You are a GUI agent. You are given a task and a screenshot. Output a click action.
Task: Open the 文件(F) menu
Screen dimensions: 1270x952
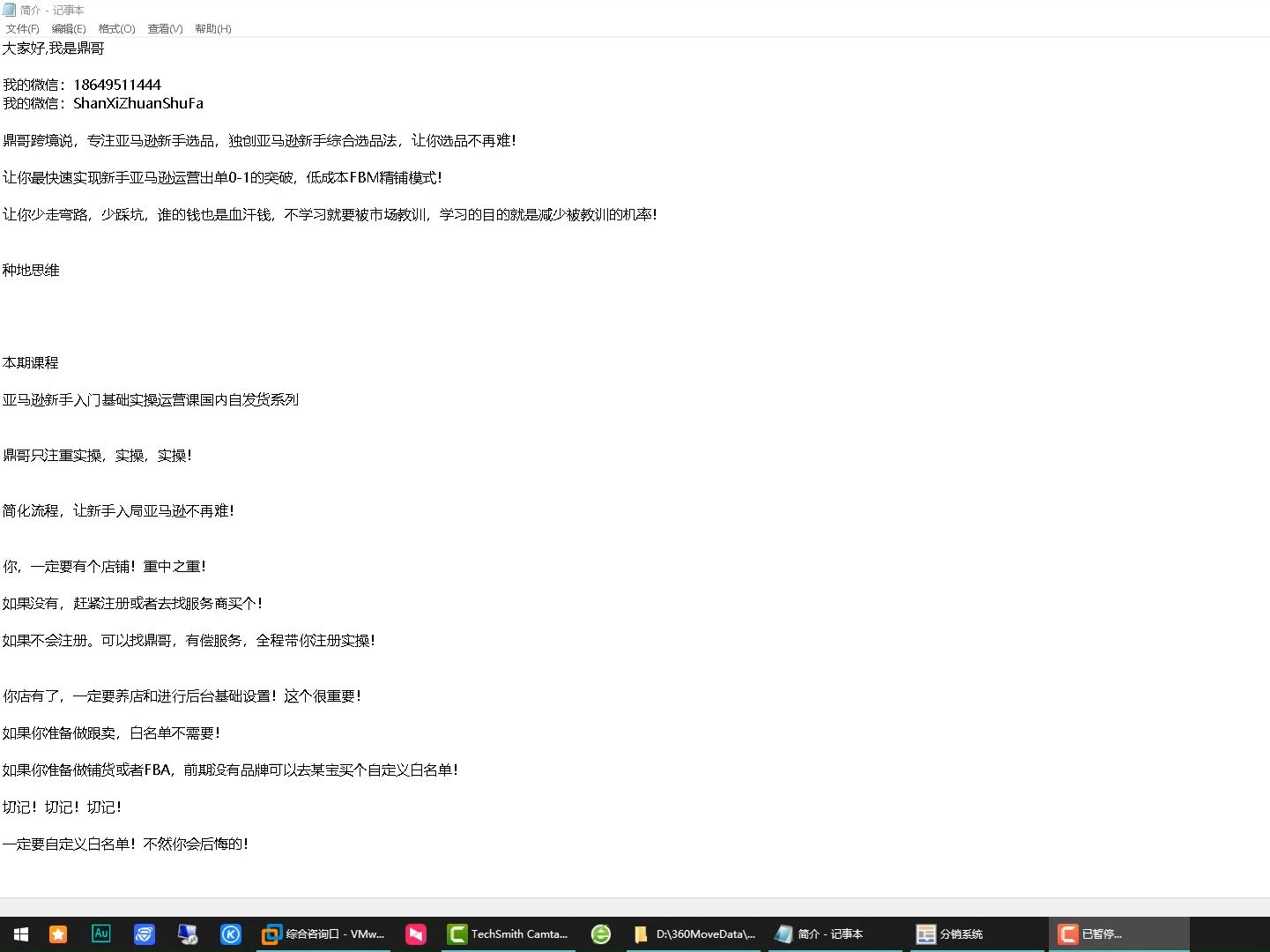22,29
